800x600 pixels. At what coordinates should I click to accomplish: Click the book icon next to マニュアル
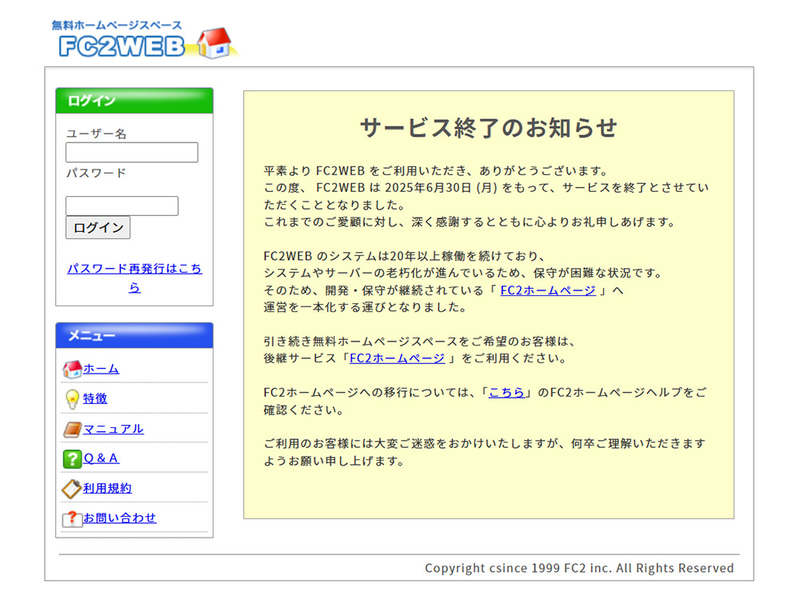tap(72, 430)
